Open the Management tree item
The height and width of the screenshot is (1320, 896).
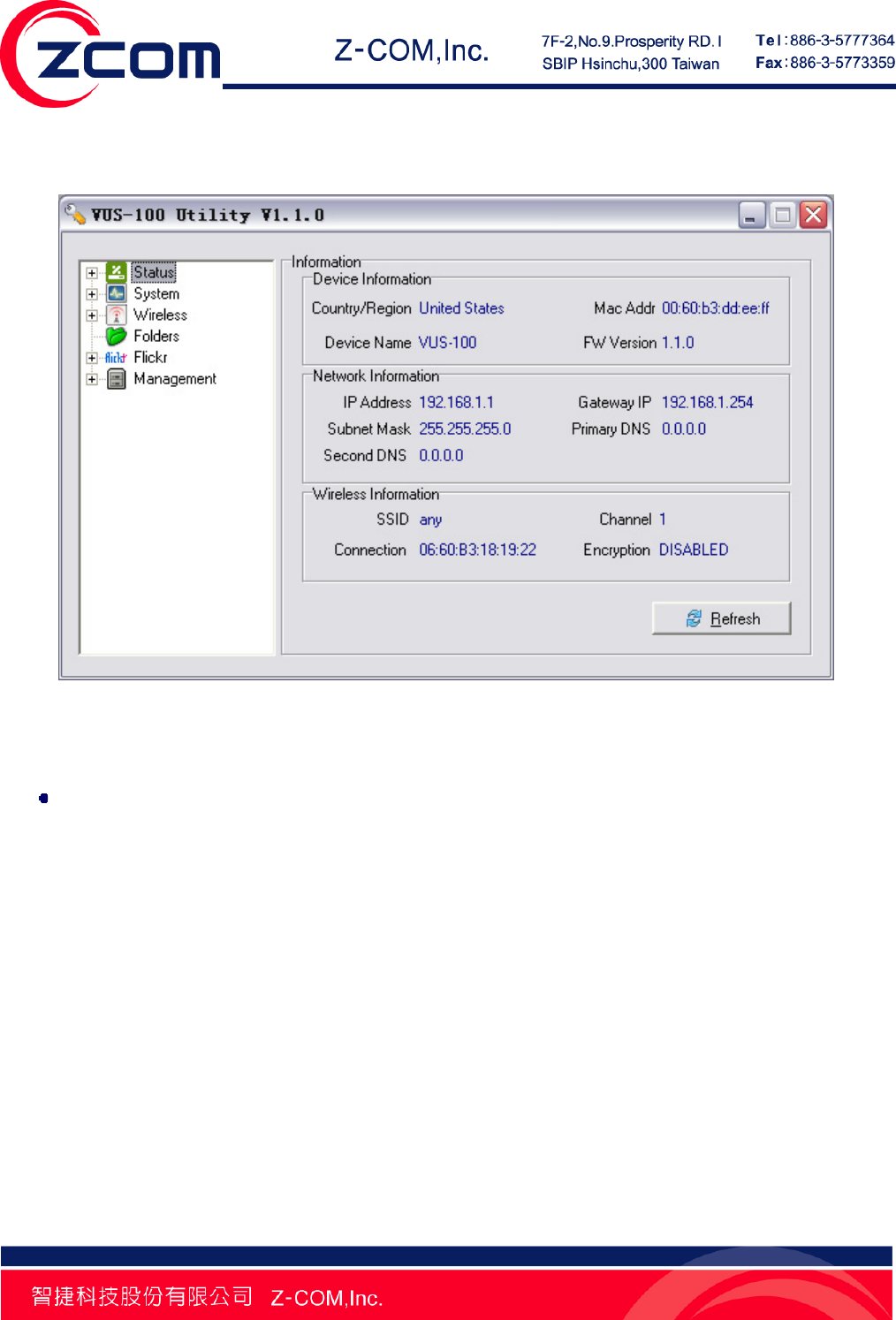coord(175,379)
